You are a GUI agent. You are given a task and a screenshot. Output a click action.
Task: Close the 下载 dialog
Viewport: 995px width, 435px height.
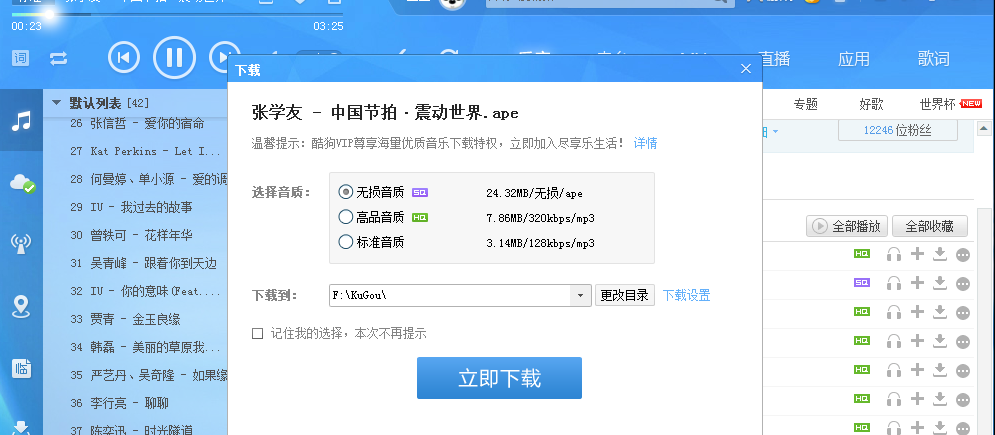746,69
